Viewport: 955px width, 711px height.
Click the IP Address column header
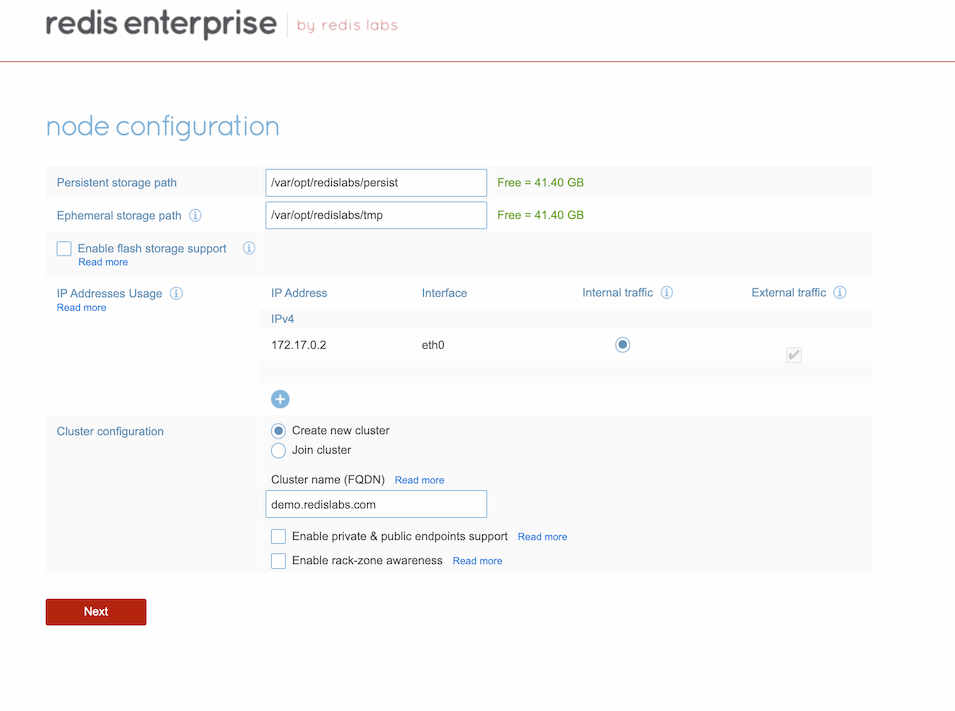[x=299, y=293]
